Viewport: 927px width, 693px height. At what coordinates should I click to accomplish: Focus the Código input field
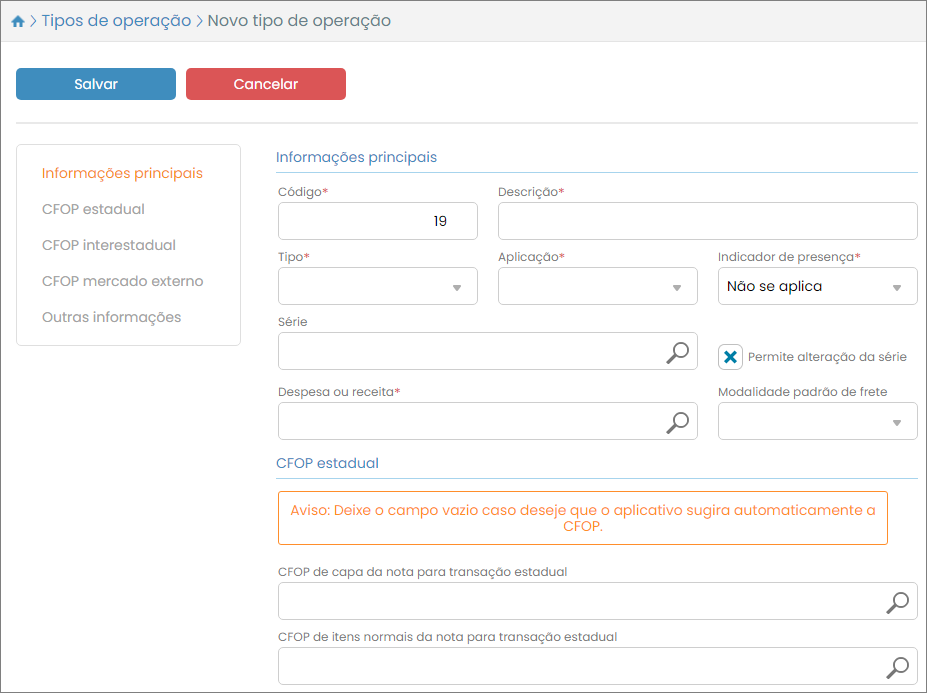coord(377,221)
